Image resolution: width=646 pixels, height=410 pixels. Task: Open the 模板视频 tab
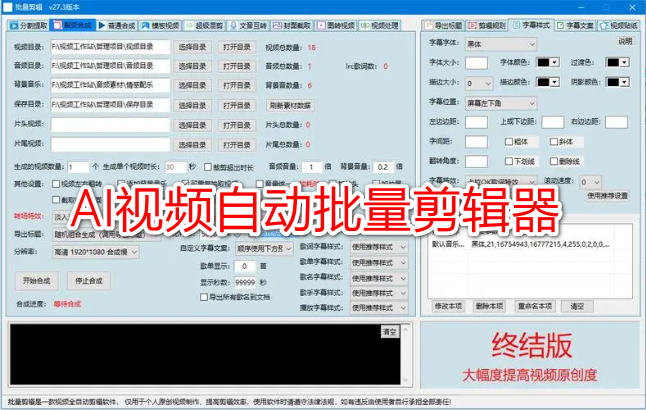click(x=161, y=26)
